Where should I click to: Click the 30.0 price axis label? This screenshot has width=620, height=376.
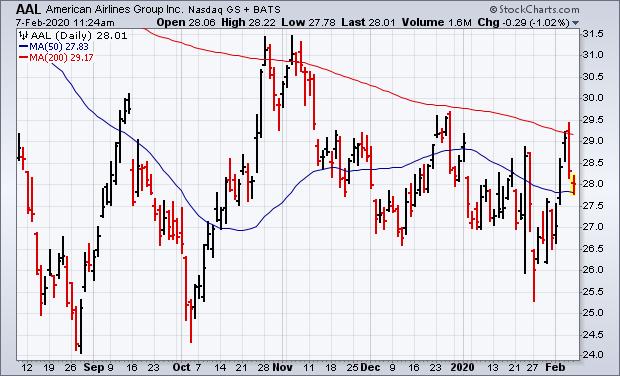(x=593, y=98)
